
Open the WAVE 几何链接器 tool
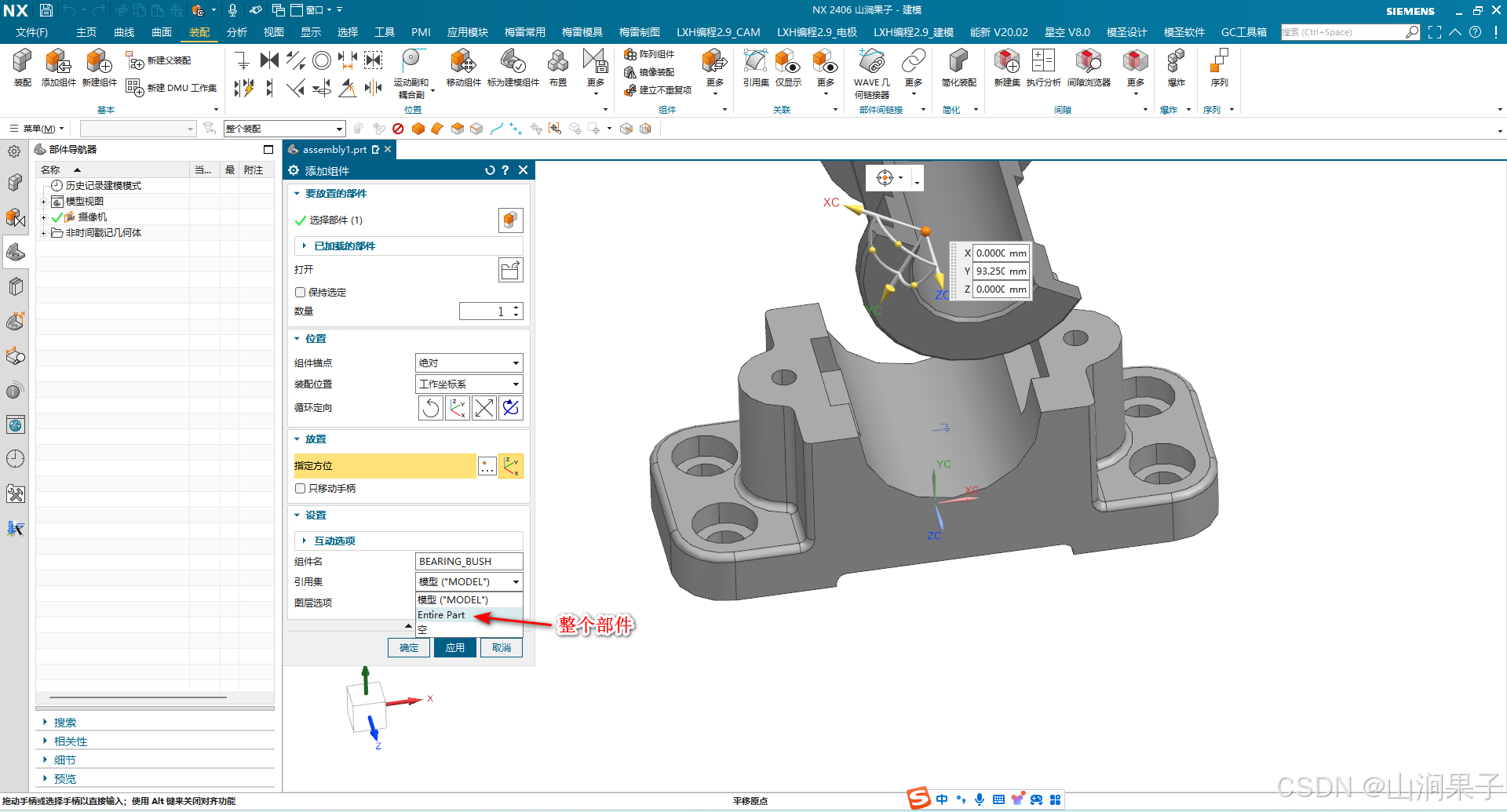point(872,73)
